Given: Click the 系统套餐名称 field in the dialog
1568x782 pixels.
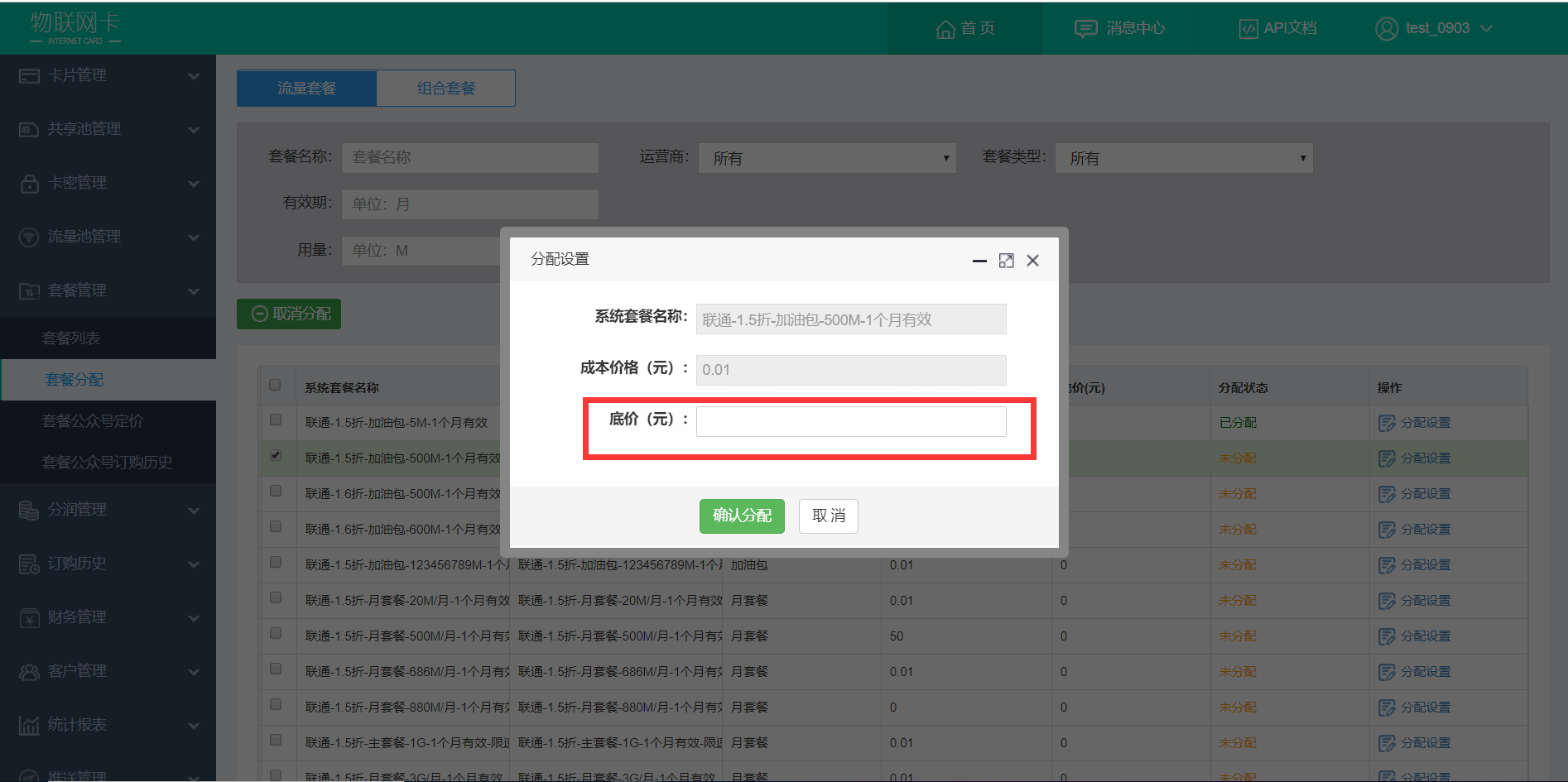Looking at the screenshot, I should coord(851,319).
